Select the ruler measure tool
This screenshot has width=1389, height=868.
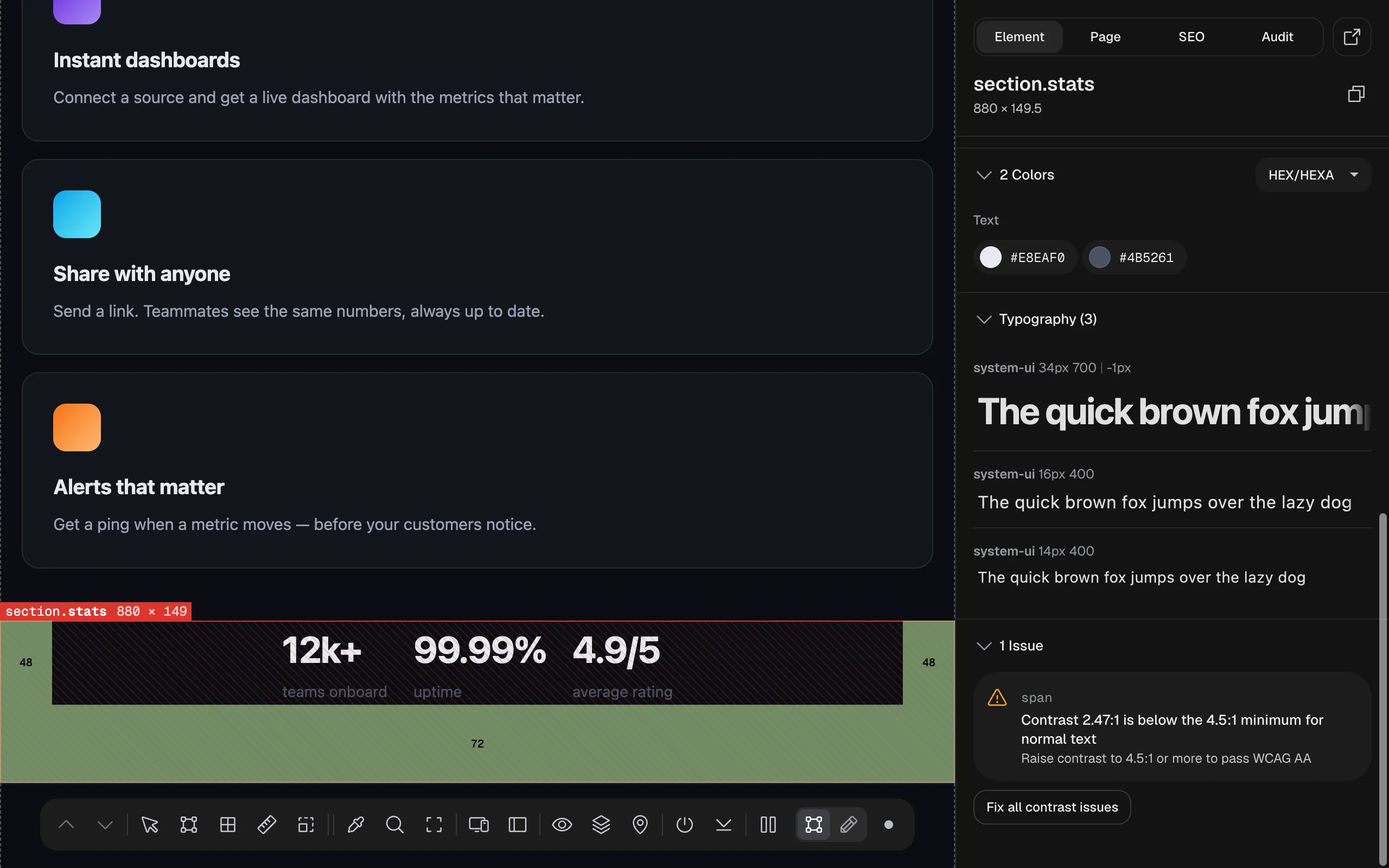[267, 825]
